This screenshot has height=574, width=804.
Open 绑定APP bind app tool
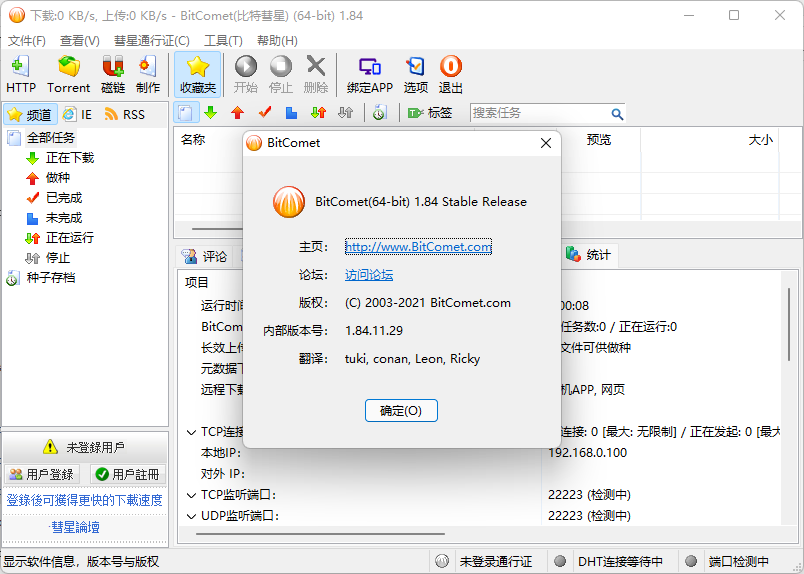pos(370,74)
